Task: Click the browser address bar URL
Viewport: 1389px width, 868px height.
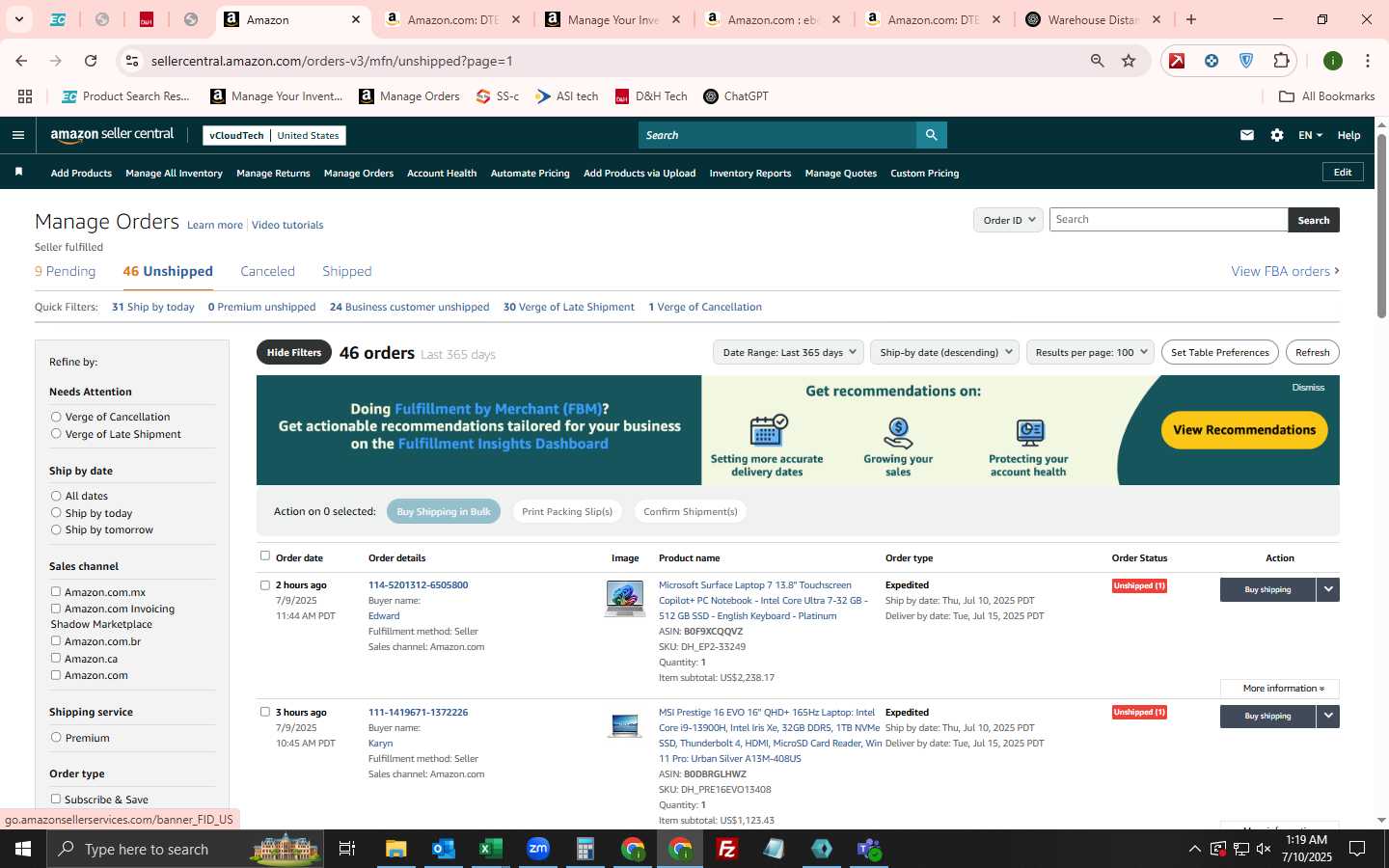Action: tap(332, 61)
